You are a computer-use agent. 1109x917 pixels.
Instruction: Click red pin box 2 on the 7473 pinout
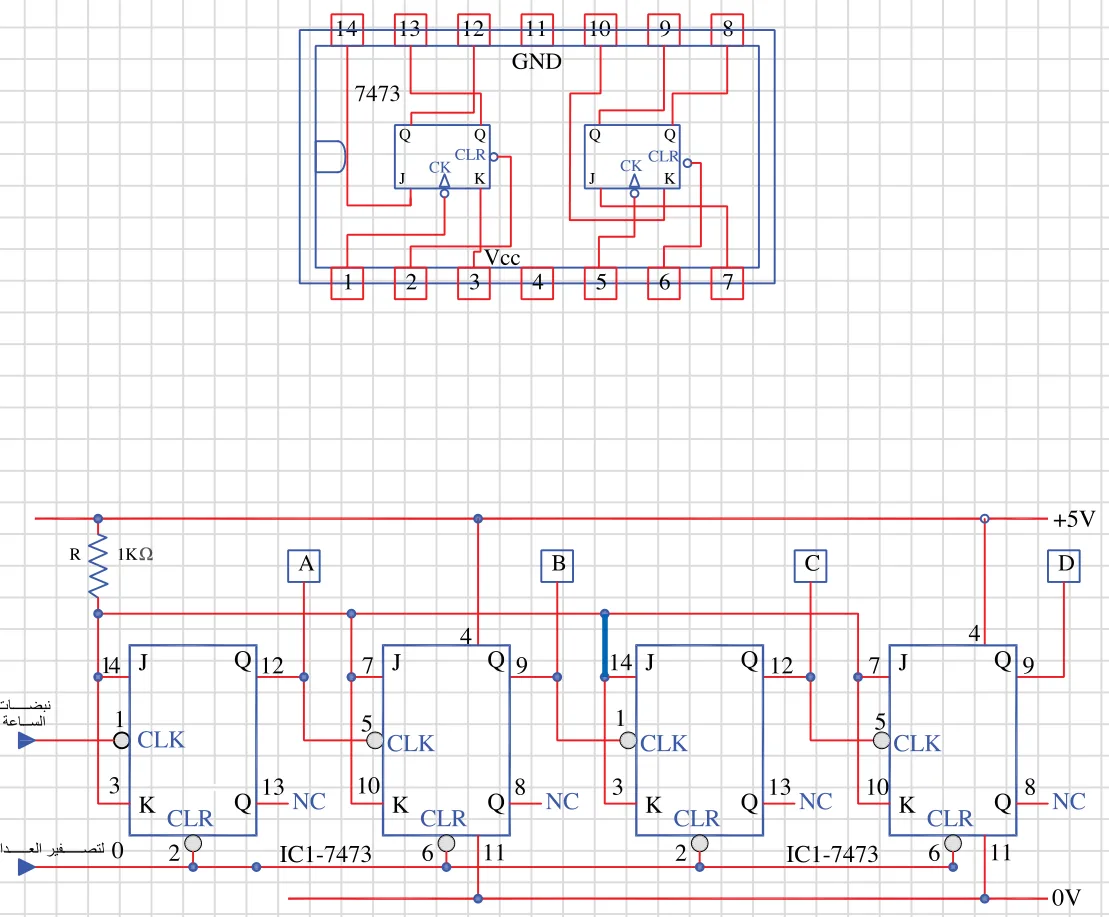click(410, 283)
